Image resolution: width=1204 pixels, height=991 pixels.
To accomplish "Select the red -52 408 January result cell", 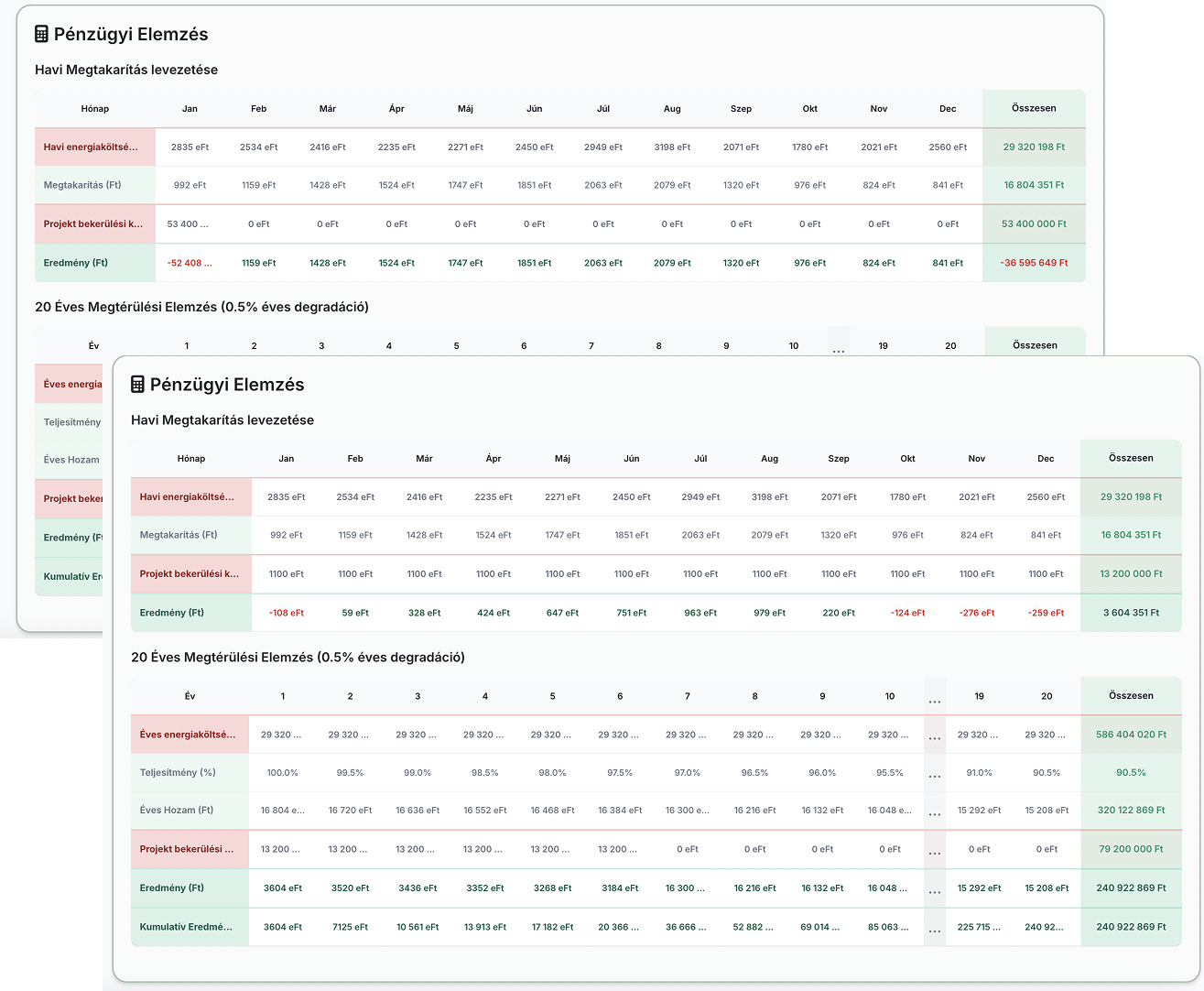I will tap(190, 263).
